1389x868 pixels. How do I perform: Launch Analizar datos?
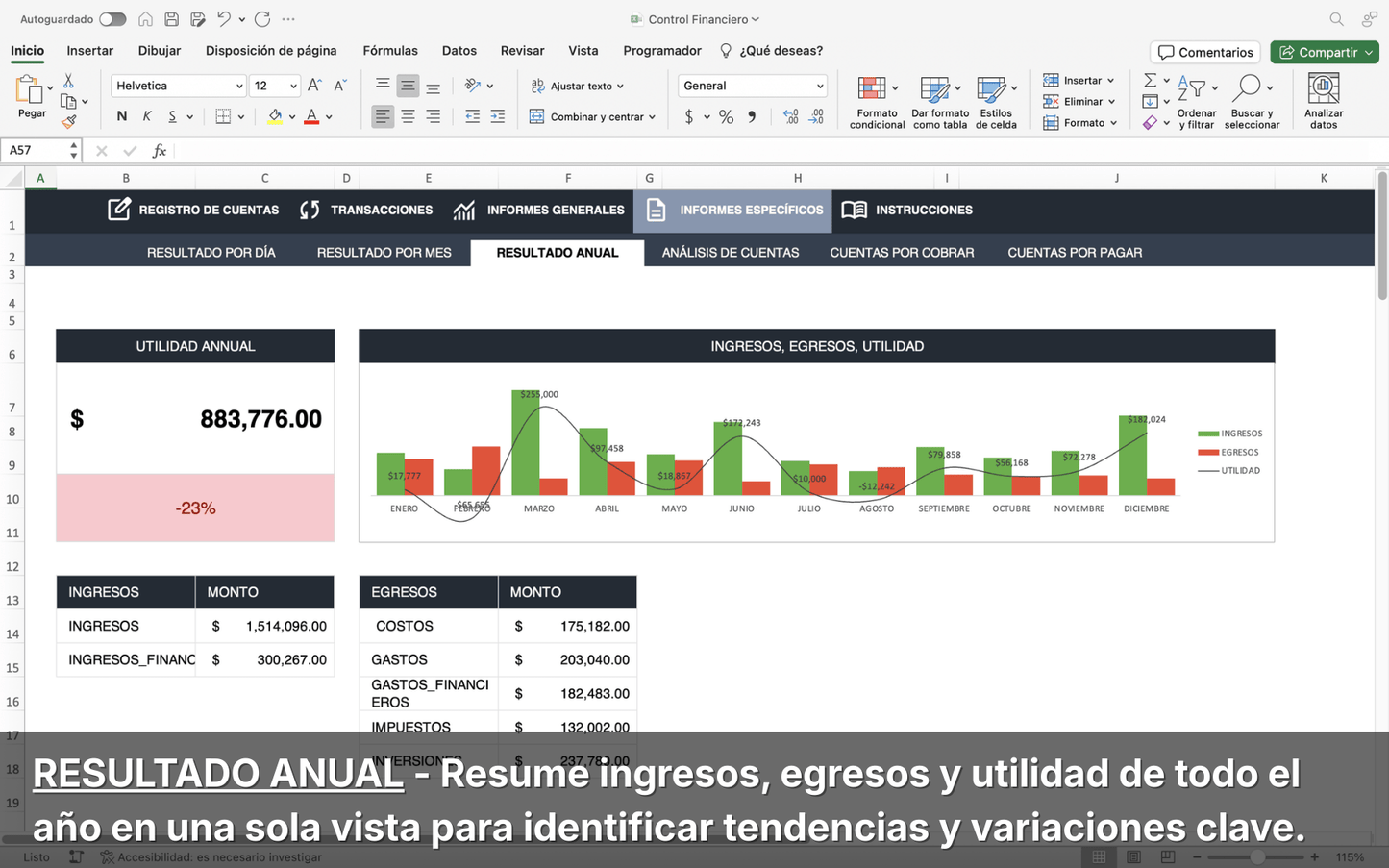pyautogui.click(x=1324, y=101)
